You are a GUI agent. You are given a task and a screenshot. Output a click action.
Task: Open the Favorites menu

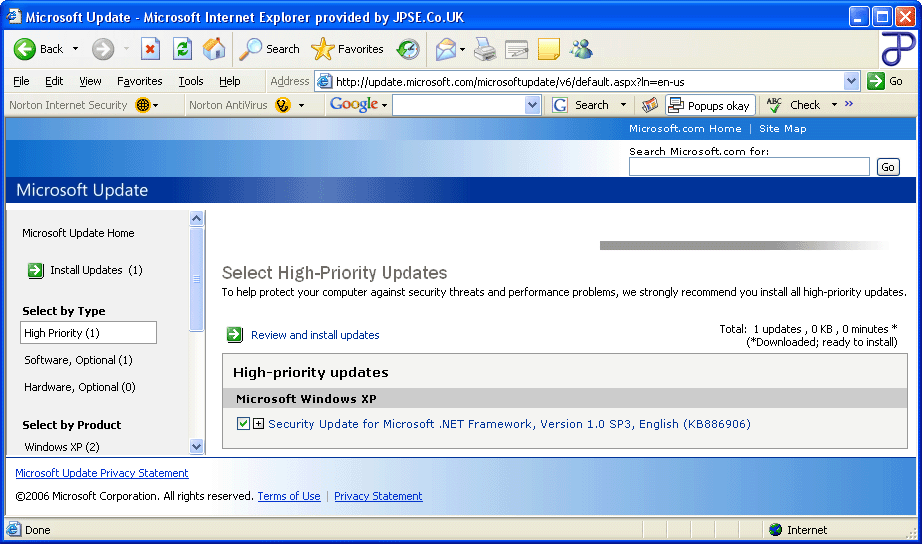139,81
